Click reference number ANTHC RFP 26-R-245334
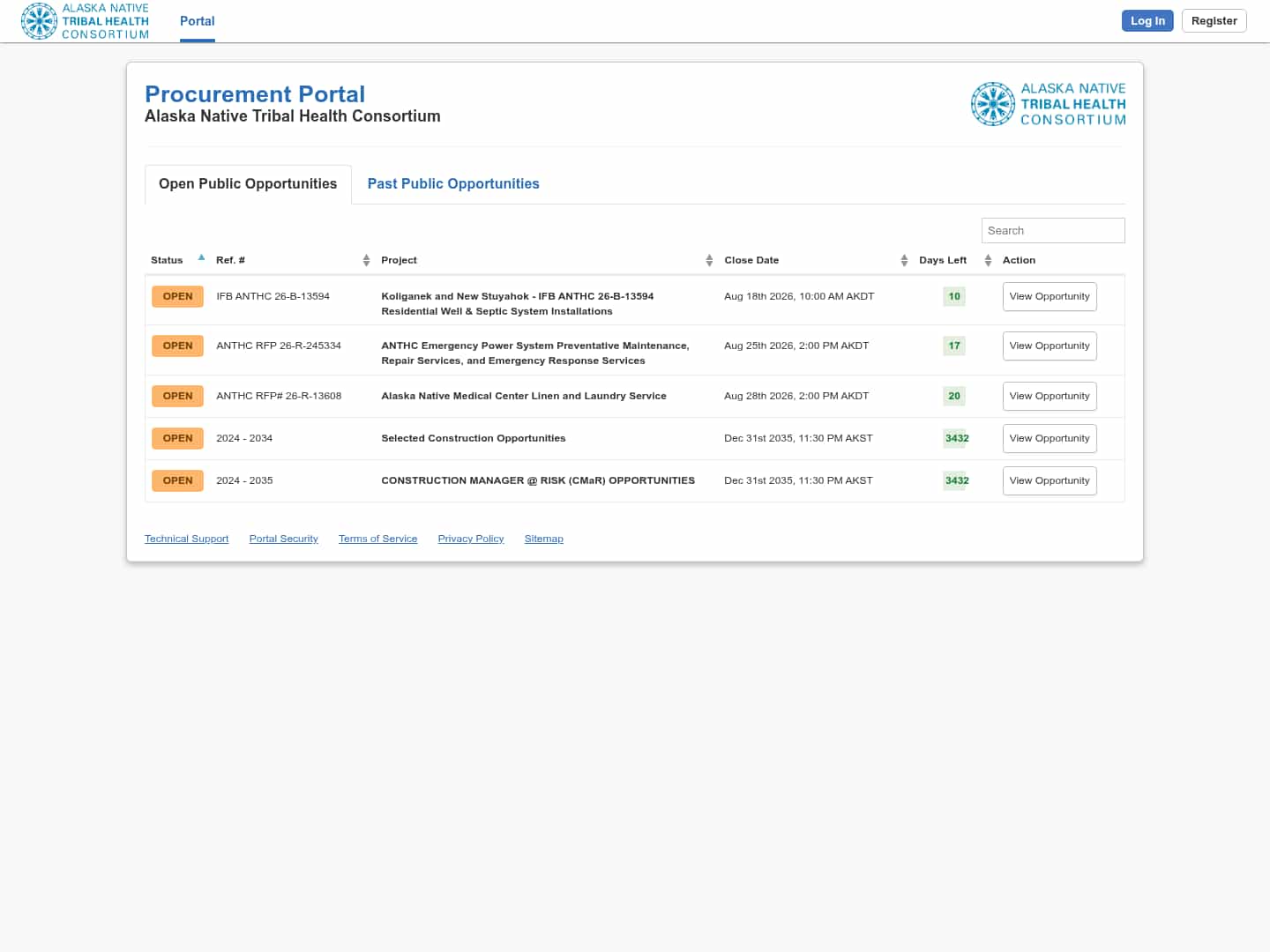Screen dimensions: 1270x952 click(279, 346)
